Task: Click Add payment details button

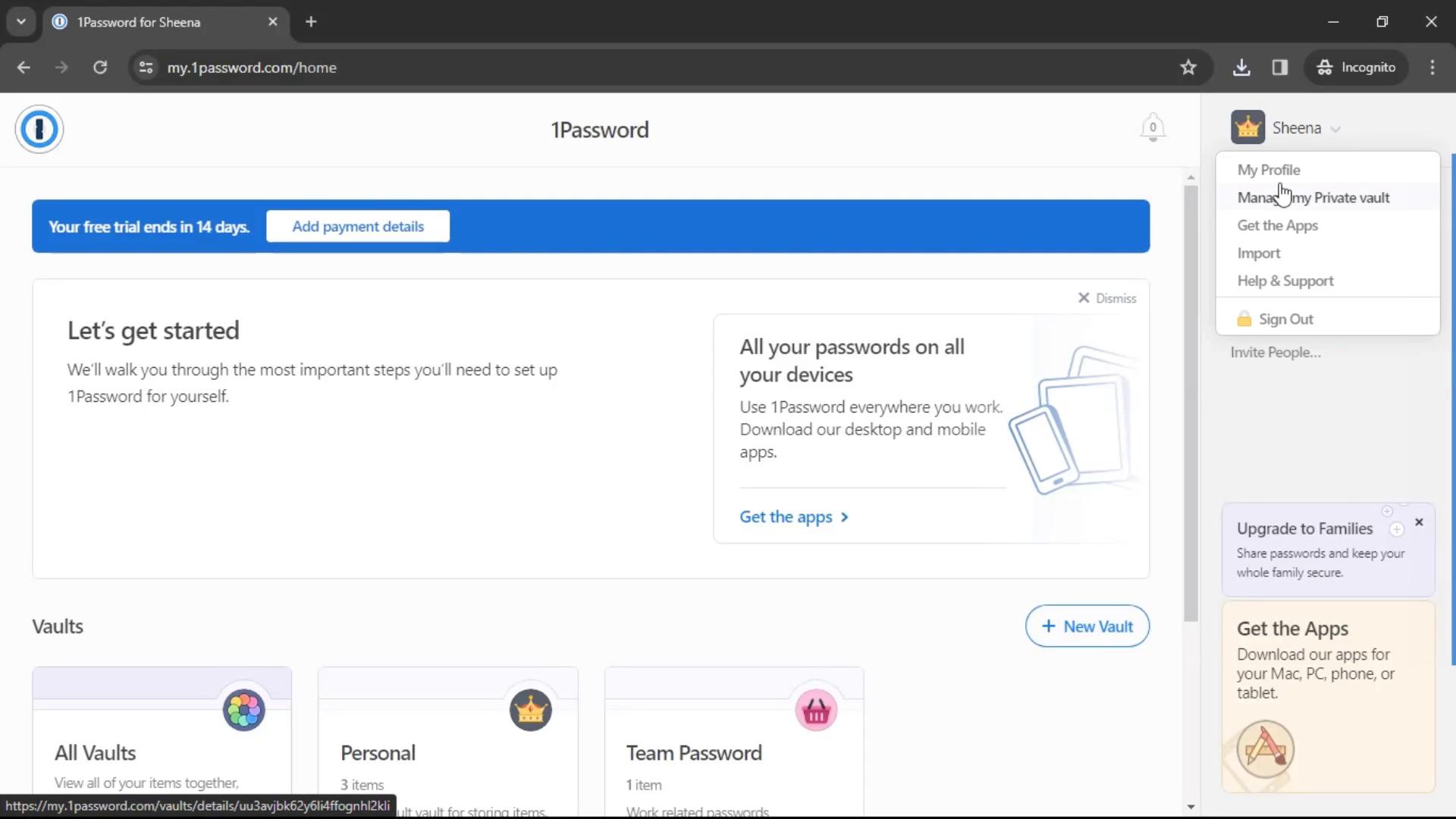Action: coord(357,226)
